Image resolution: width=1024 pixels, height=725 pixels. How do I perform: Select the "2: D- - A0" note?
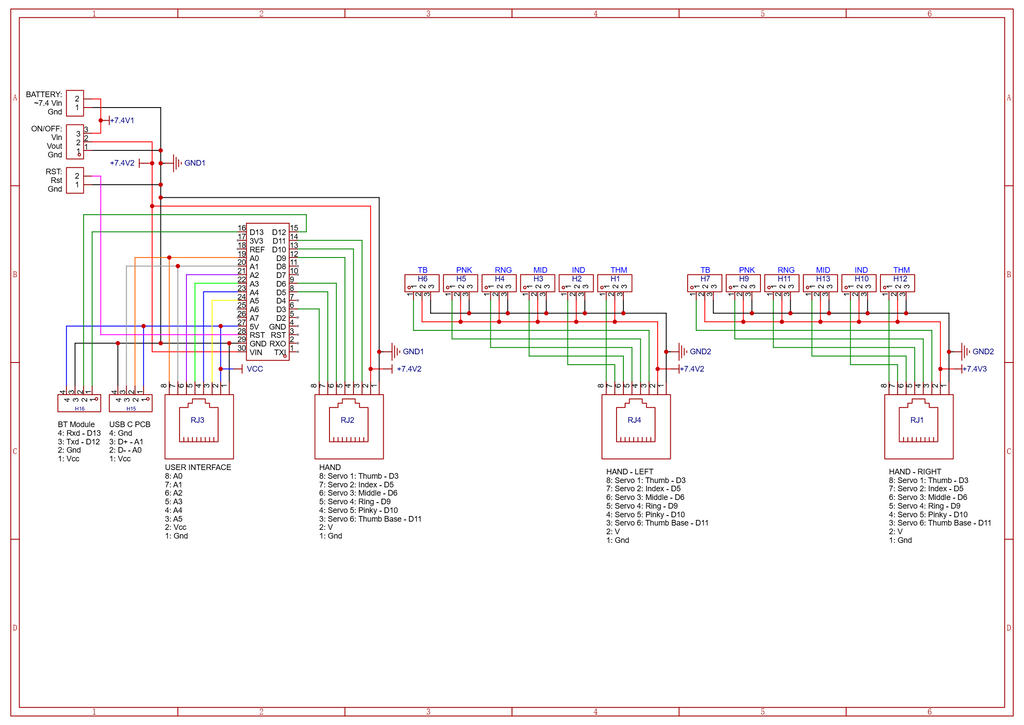[125, 450]
